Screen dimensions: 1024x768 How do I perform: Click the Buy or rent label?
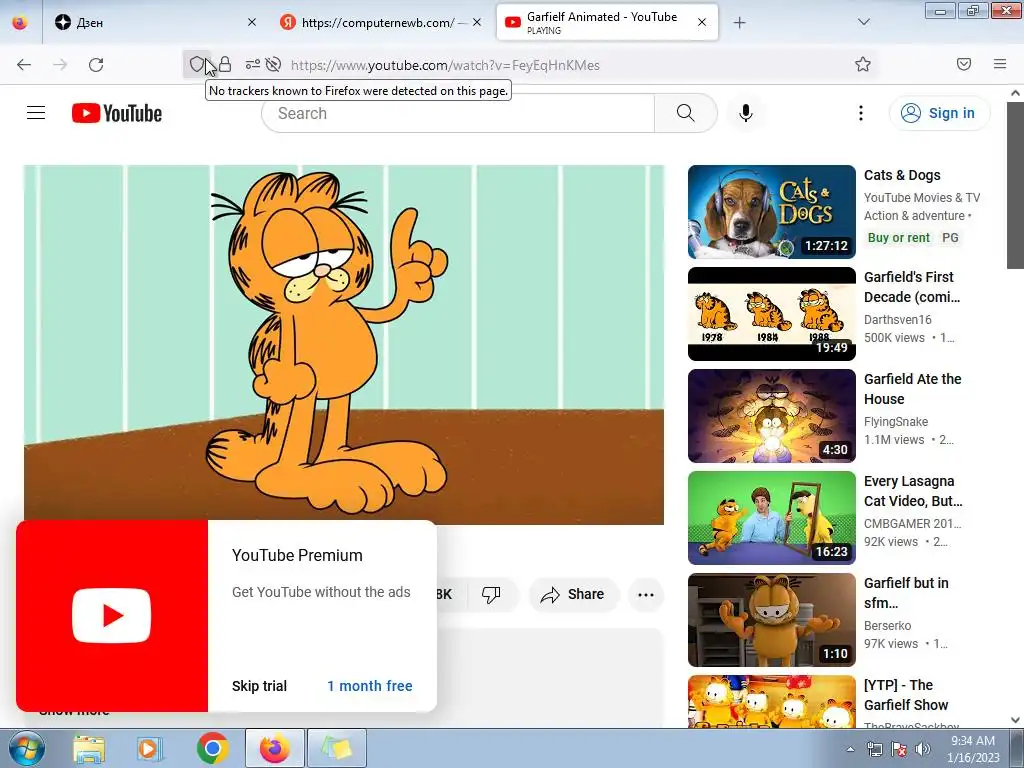(x=898, y=238)
